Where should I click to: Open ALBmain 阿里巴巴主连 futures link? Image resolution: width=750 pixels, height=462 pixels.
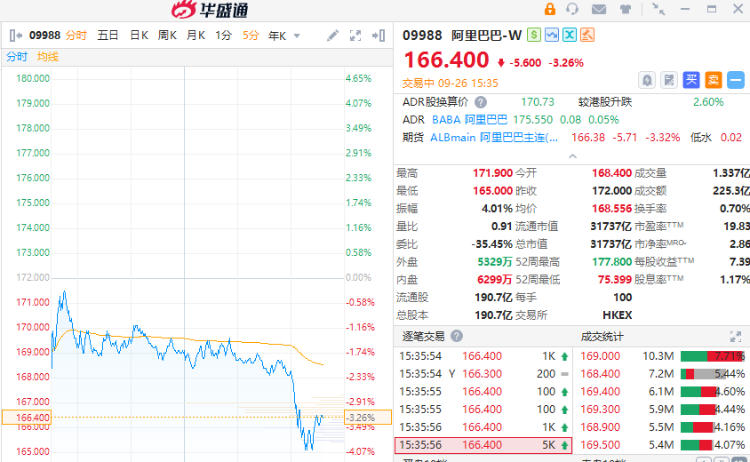(494, 138)
